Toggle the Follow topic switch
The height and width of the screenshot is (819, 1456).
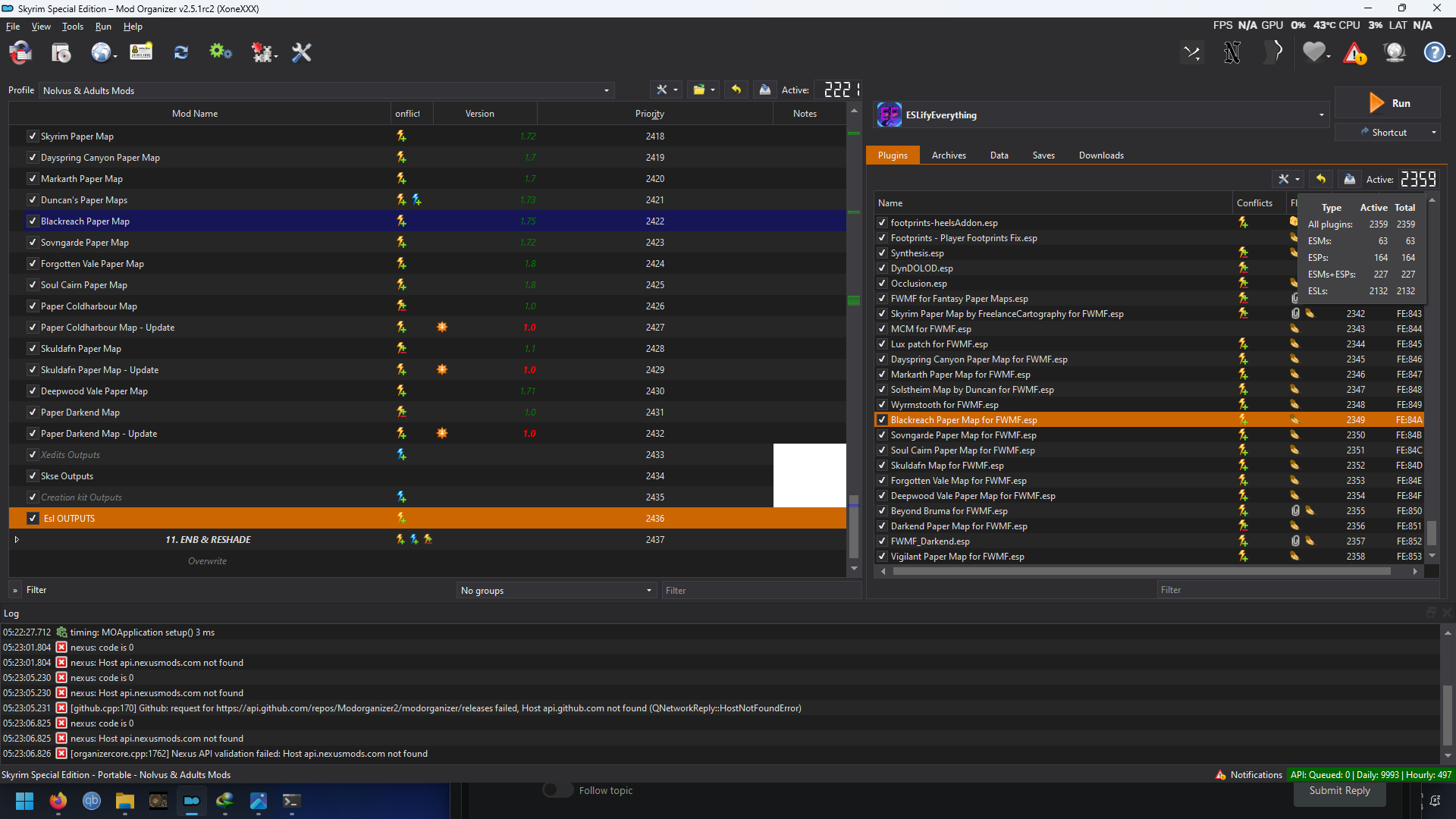(x=558, y=790)
